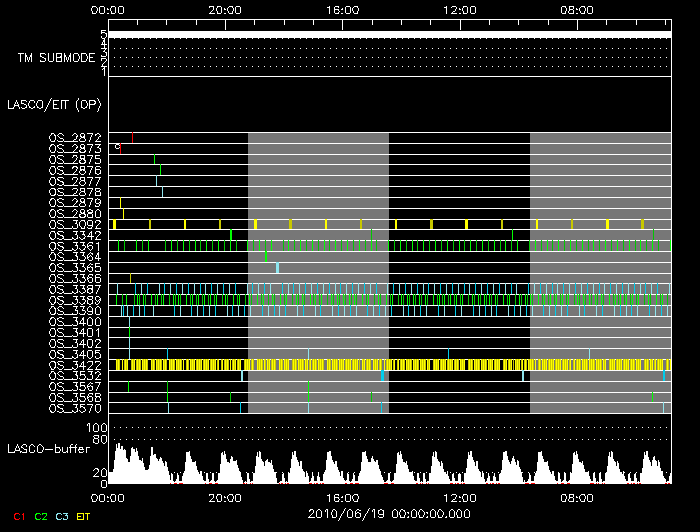Select the OS_3092 row label
The height and width of the screenshot is (532, 700).
coord(75,225)
